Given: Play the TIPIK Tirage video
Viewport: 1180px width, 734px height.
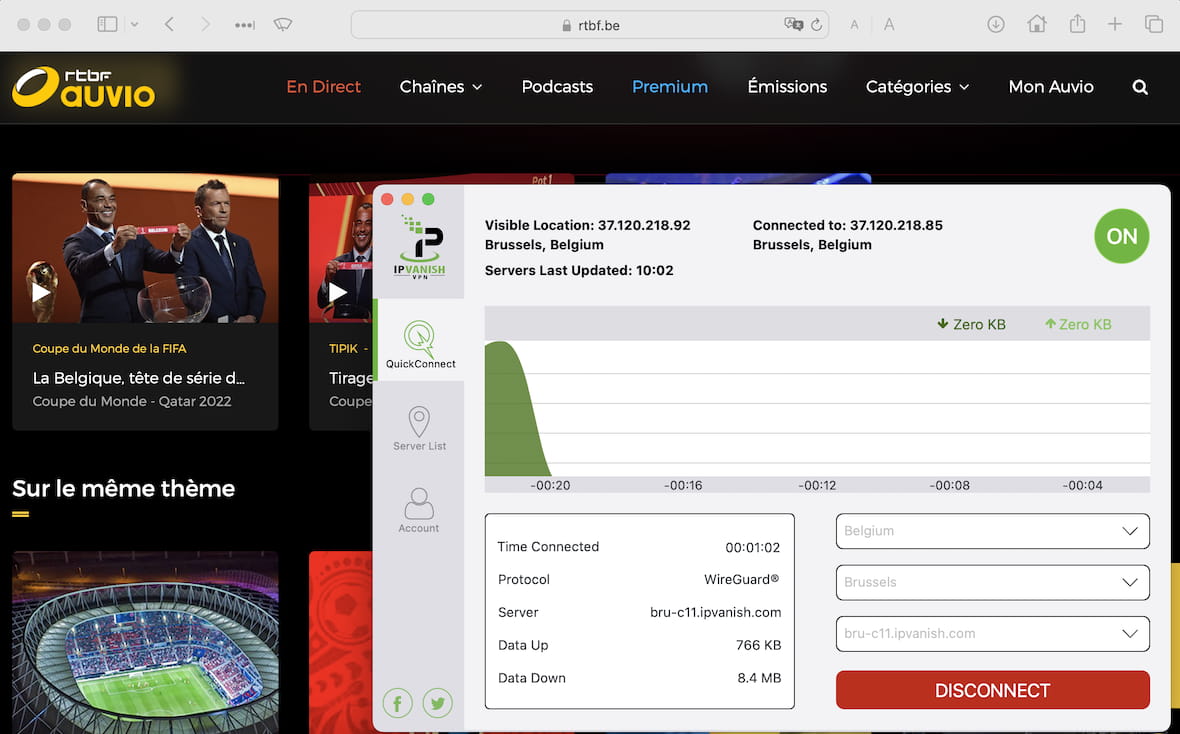Looking at the screenshot, I should pos(338,292).
